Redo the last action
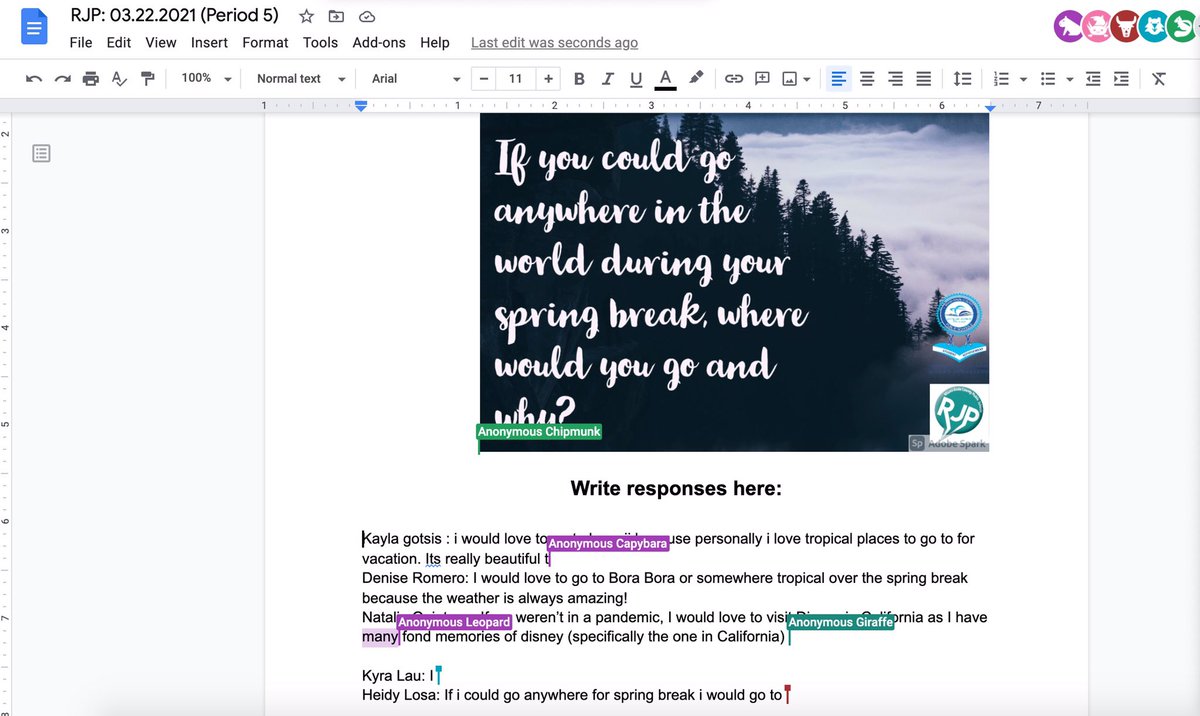Image resolution: width=1200 pixels, height=716 pixels. [x=63, y=78]
